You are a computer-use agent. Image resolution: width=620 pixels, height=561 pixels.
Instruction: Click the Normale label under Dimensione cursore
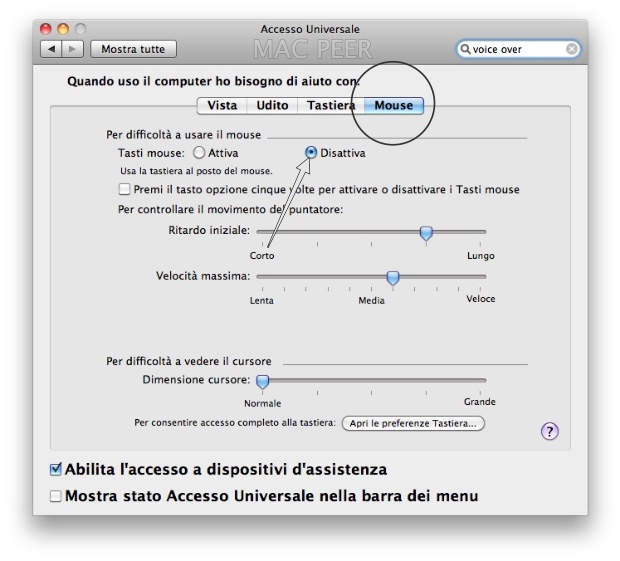[x=263, y=404]
